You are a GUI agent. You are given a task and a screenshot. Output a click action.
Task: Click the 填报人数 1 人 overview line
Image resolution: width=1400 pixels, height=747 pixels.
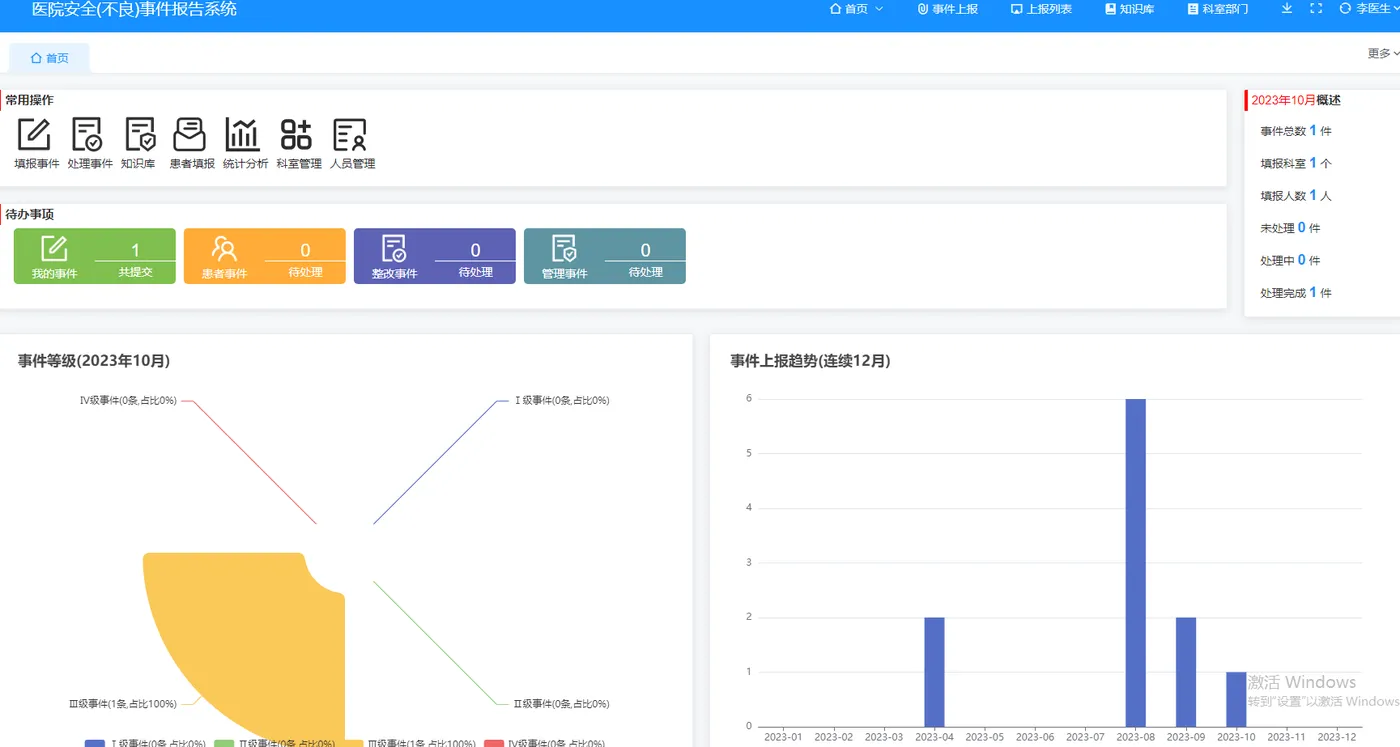tap(1296, 196)
